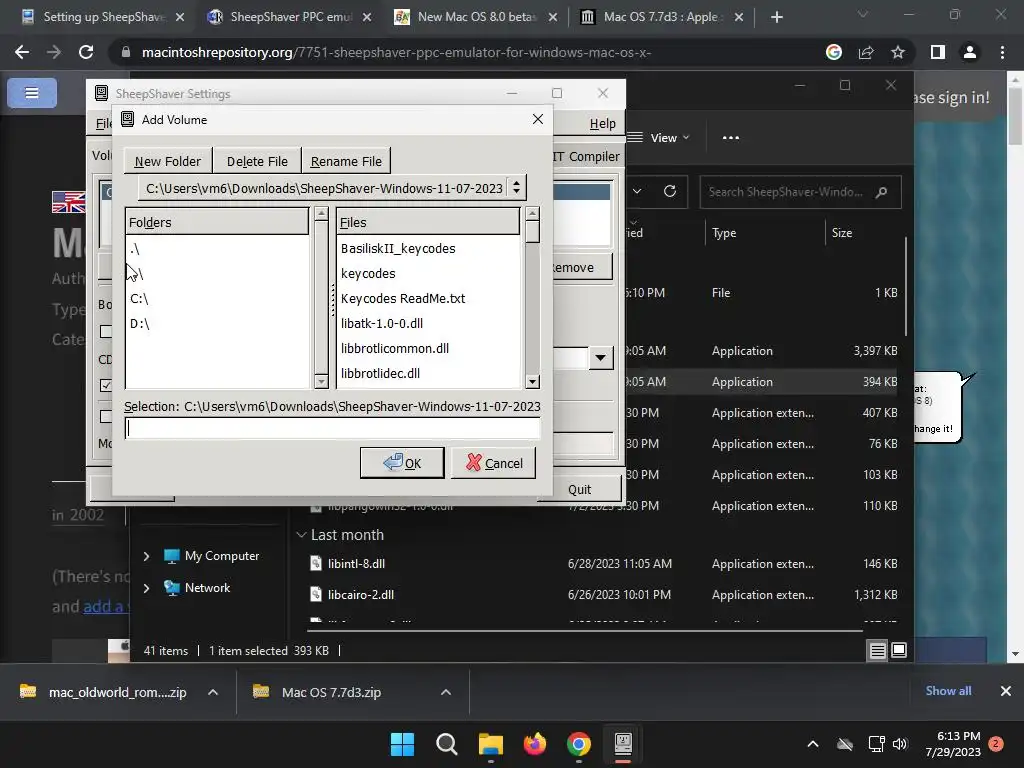Image resolution: width=1024 pixels, height=768 pixels.
Task: Switch File Explorer to large icons view
Action: click(899, 650)
